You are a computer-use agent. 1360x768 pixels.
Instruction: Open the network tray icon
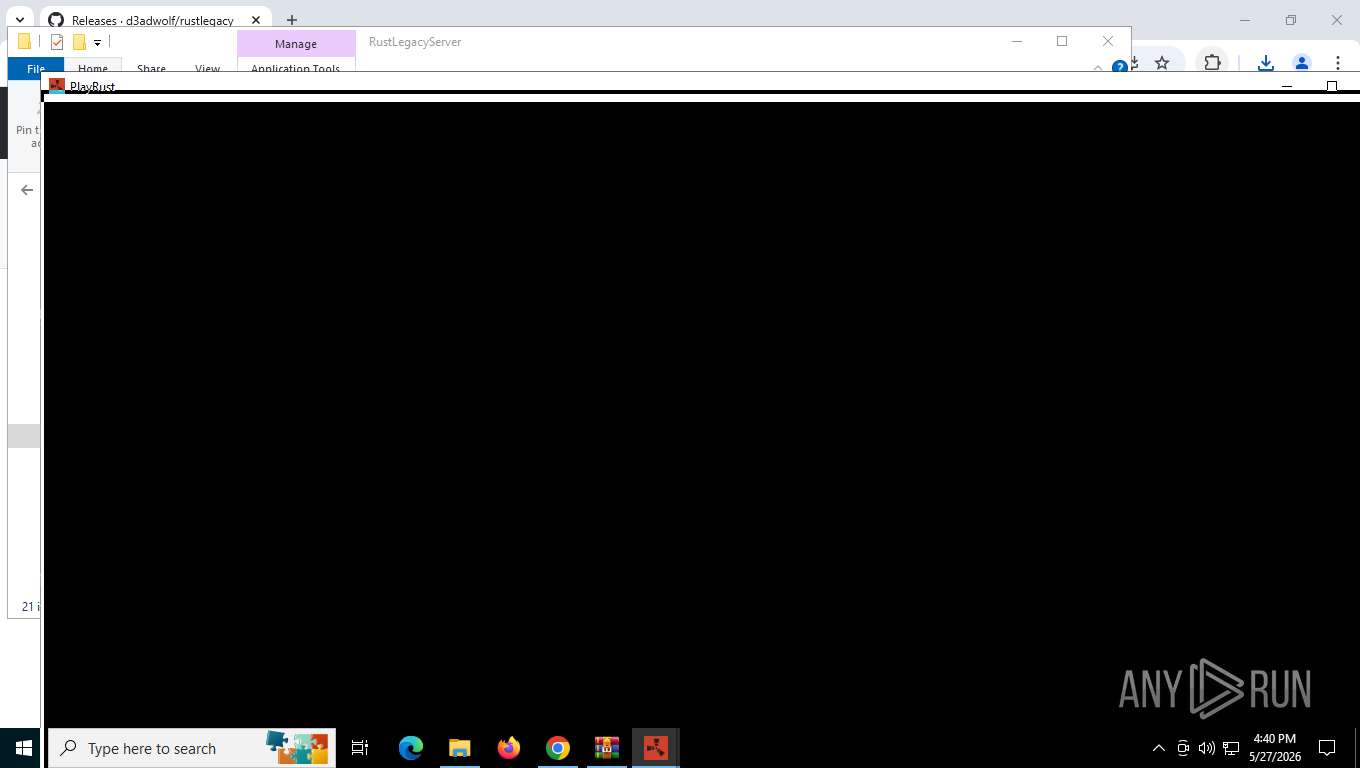coord(1231,748)
